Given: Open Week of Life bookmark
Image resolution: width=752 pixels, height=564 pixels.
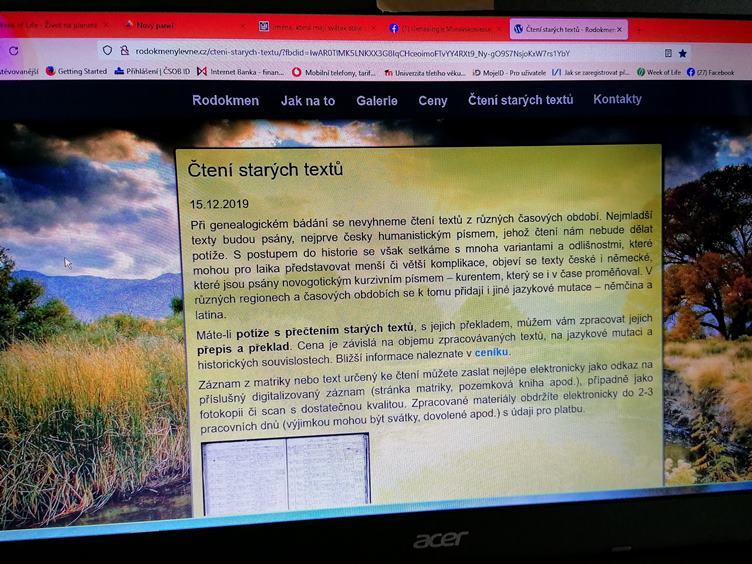Looking at the screenshot, I should (658, 72).
